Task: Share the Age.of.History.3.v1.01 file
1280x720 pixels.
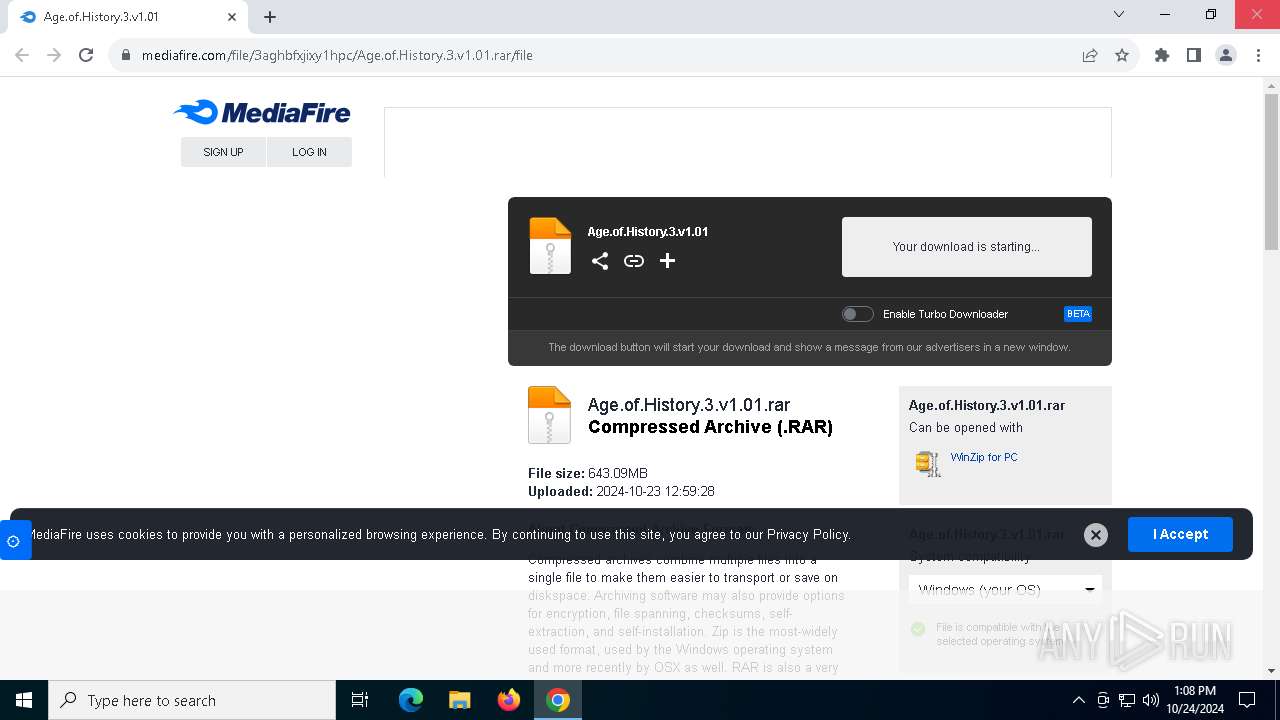Action: tap(600, 261)
